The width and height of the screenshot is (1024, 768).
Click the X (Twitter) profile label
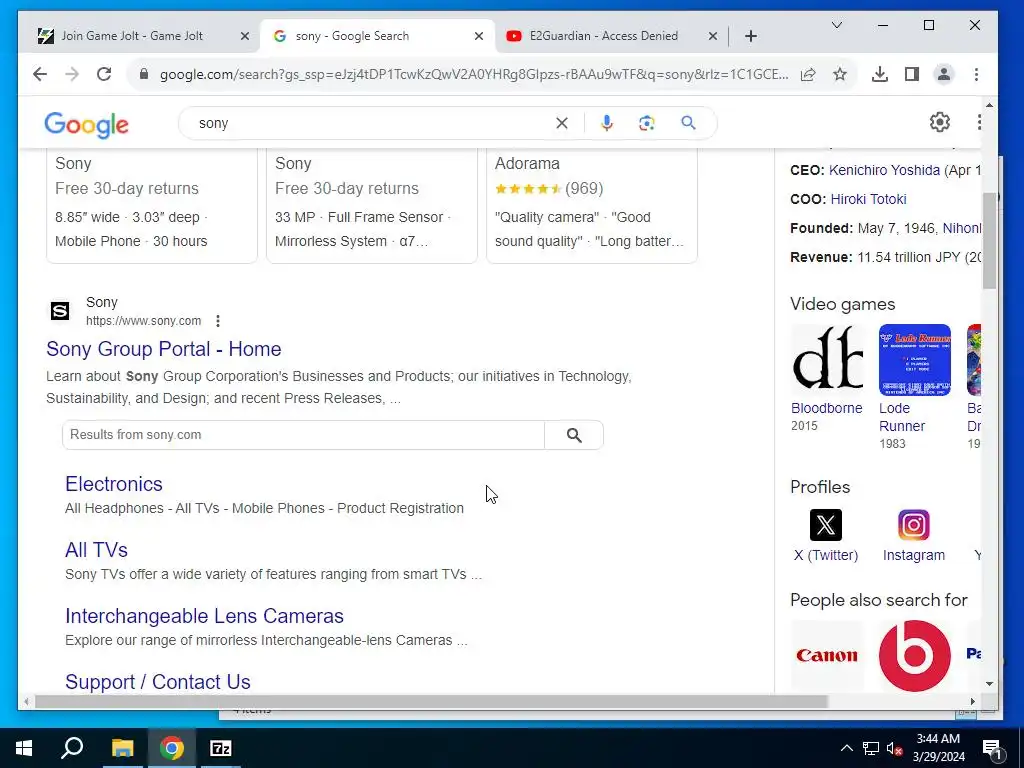point(825,555)
